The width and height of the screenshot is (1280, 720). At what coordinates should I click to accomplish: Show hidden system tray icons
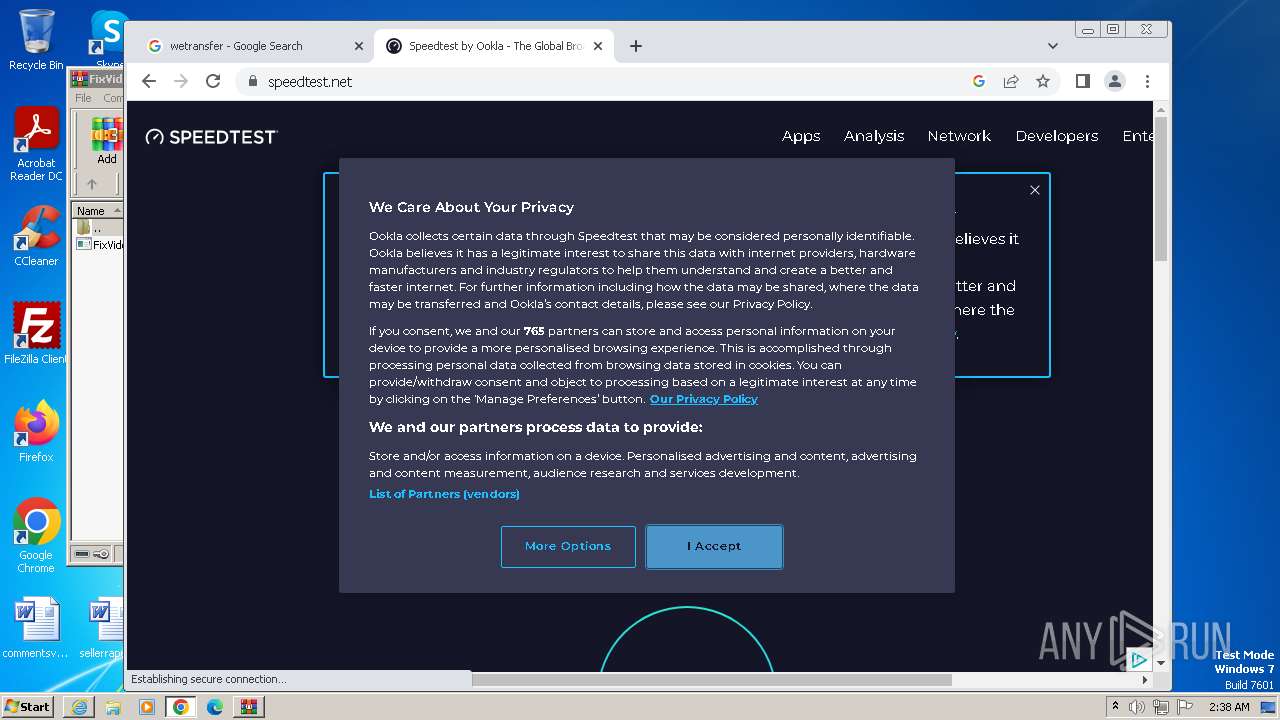pyautogui.click(x=1115, y=707)
